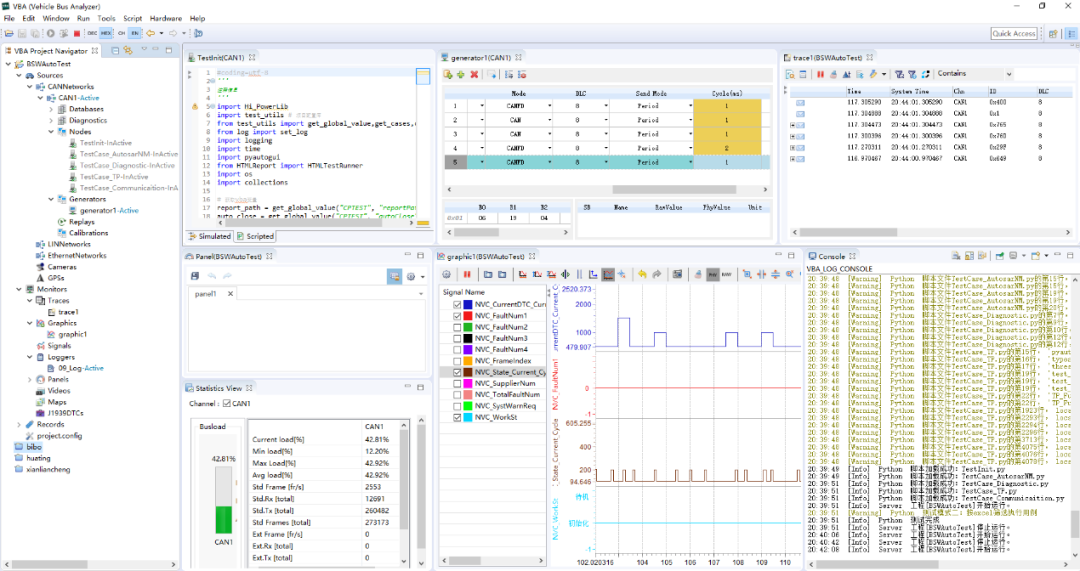Click the magenta NVC_SupplierNum color swatch
Image resolution: width=1080 pixels, height=571 pixels.
click(468, 384)
